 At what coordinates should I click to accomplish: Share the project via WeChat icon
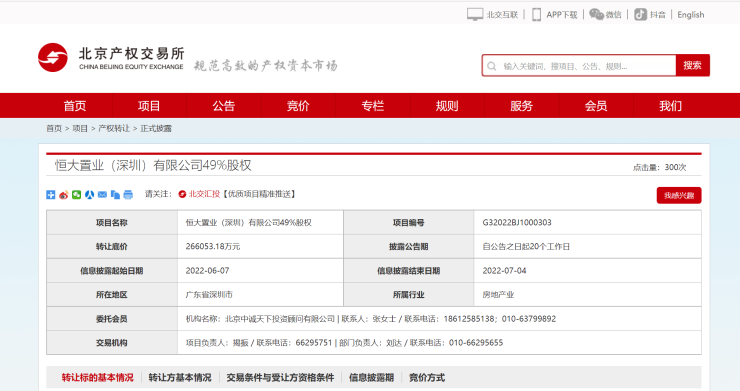coord(76,195)
